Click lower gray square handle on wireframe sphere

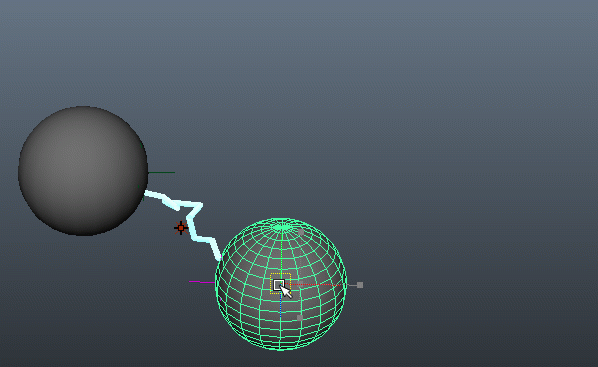click(300, 317)
